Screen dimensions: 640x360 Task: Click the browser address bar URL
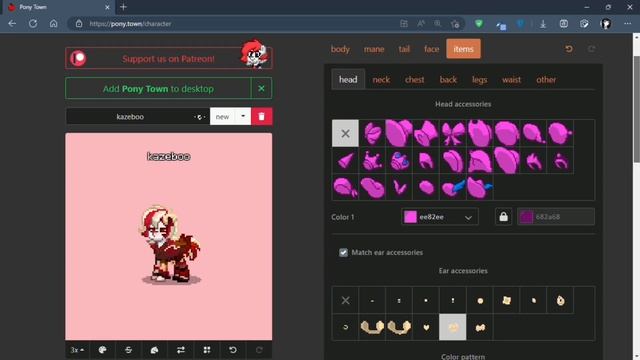click(x=130, y=24)
